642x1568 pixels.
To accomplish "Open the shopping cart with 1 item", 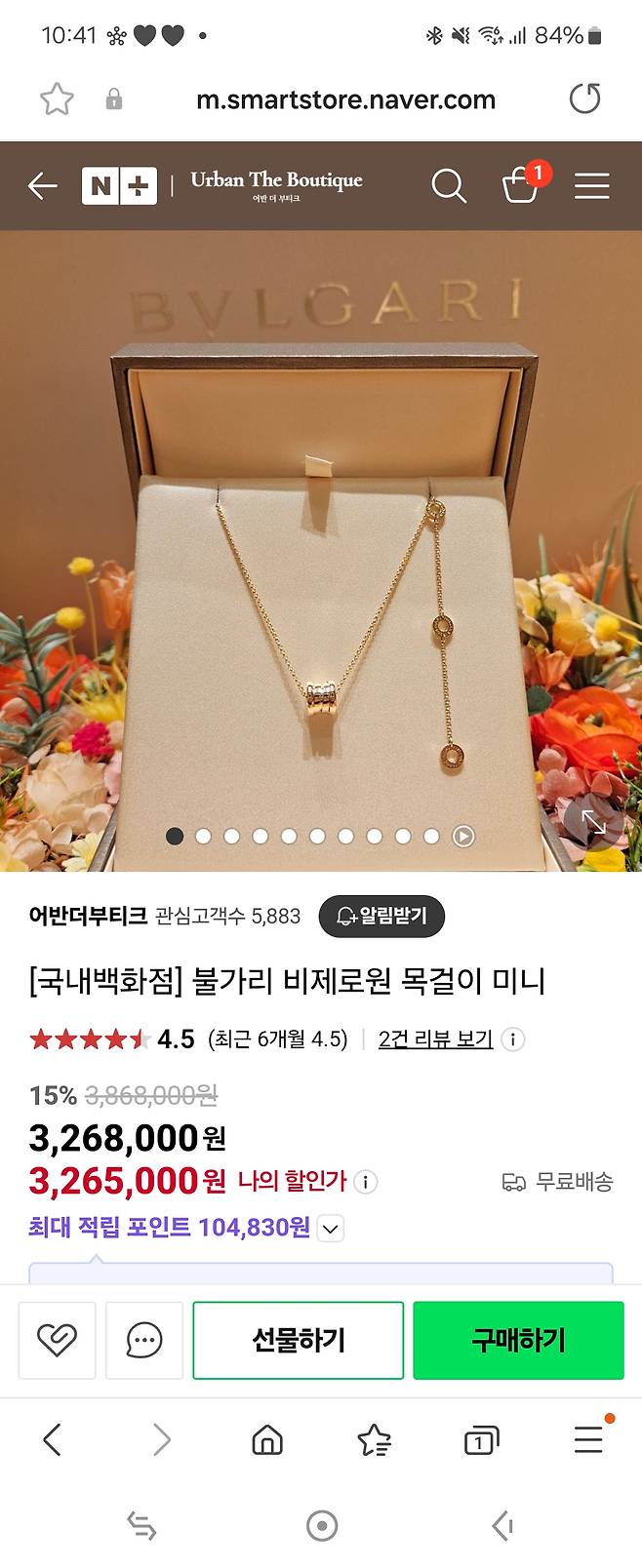I will click(x=523, y=182).
